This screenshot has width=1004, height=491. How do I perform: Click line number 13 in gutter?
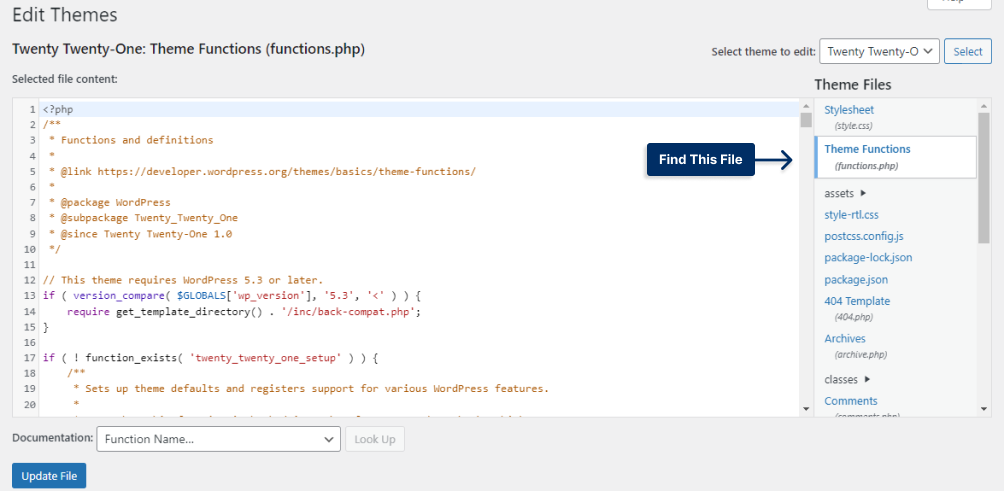pyautogui.click(x=29, y=296)
